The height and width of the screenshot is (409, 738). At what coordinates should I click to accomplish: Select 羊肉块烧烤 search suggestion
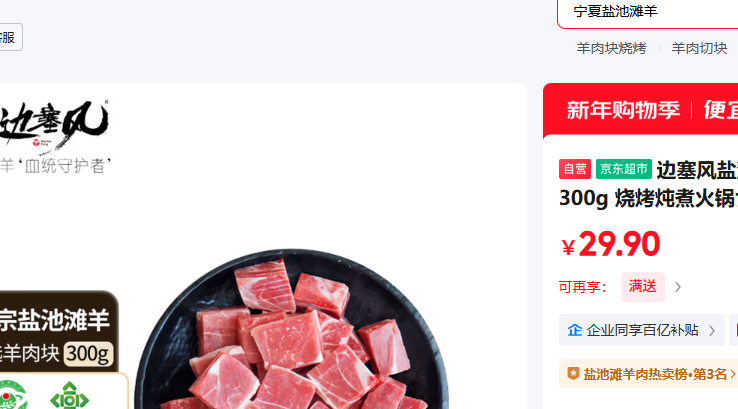[x=611, y=48]
